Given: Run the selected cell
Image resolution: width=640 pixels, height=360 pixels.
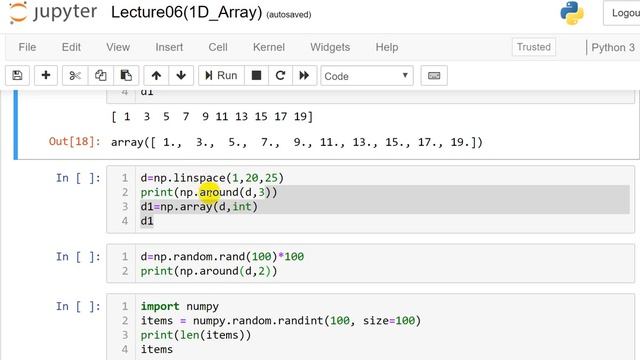Looking at the screenshot, I should pyautogui.click(x=221, y=76).
